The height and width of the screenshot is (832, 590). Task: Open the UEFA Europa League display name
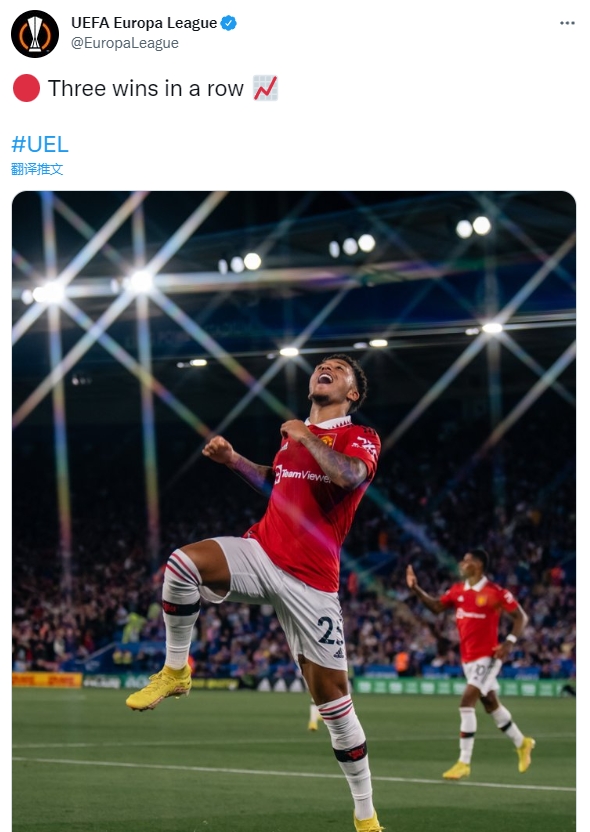tap(144, 23)
